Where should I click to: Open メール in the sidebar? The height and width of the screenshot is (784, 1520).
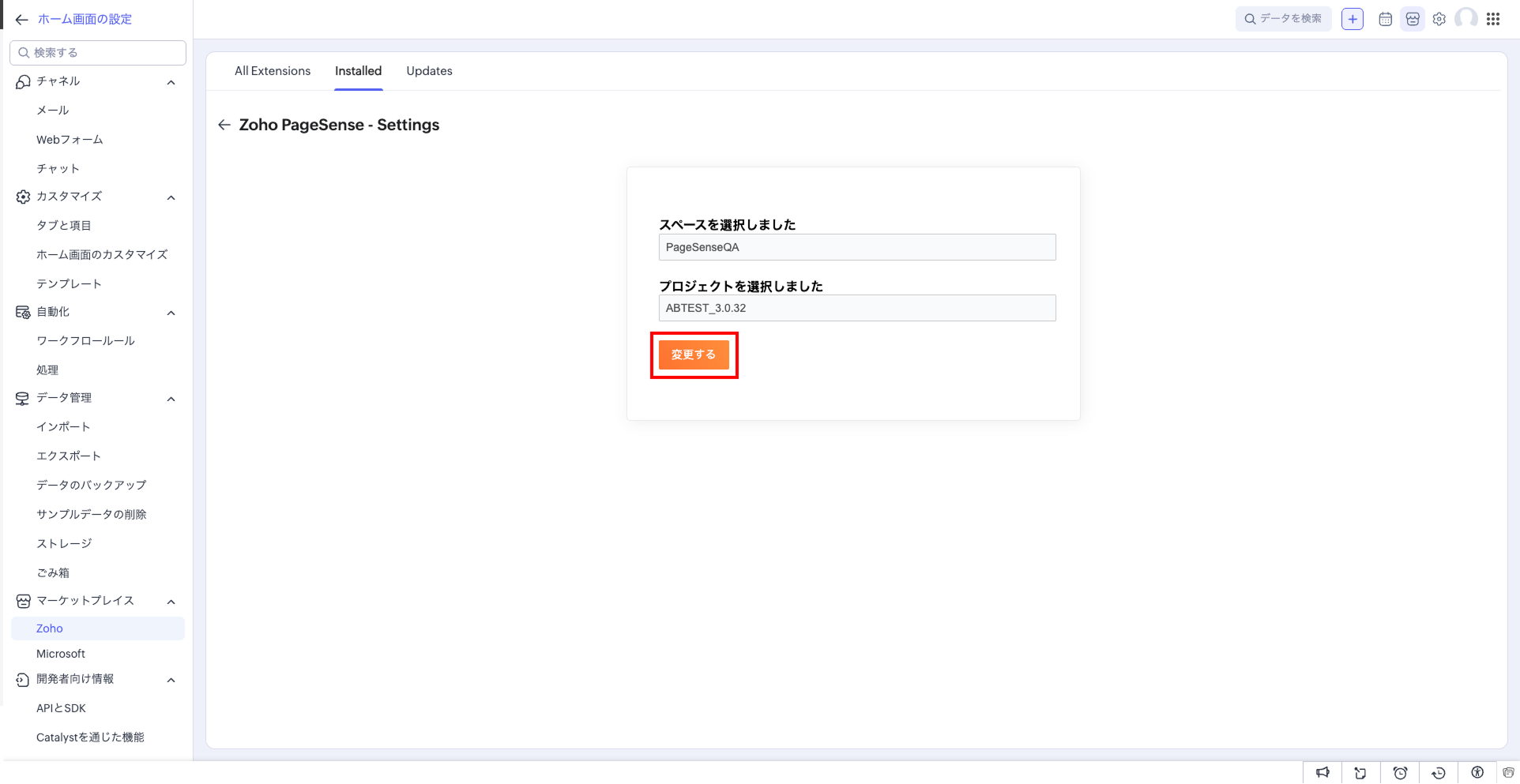pos(53,111)
